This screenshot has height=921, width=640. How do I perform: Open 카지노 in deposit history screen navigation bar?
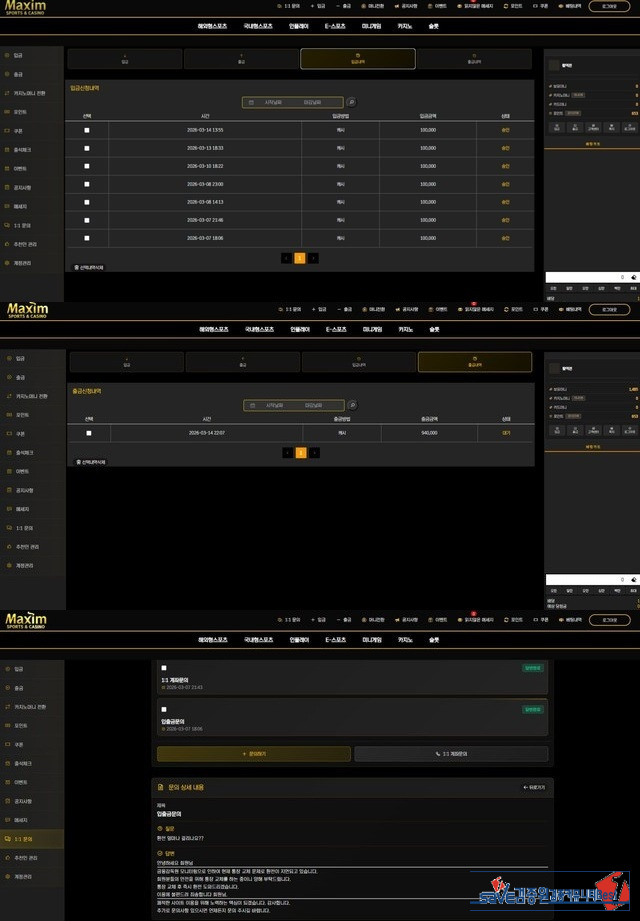(405, 26)
